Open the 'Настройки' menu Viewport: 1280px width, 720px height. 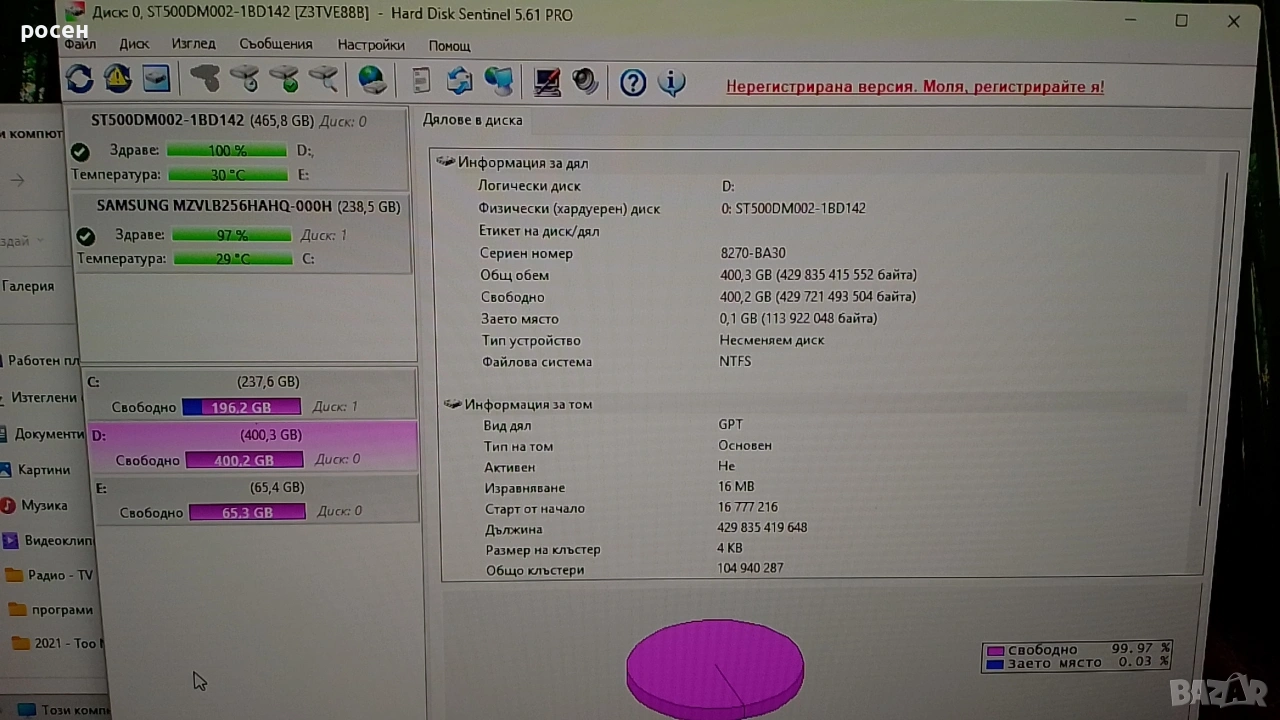pos(371,45)
